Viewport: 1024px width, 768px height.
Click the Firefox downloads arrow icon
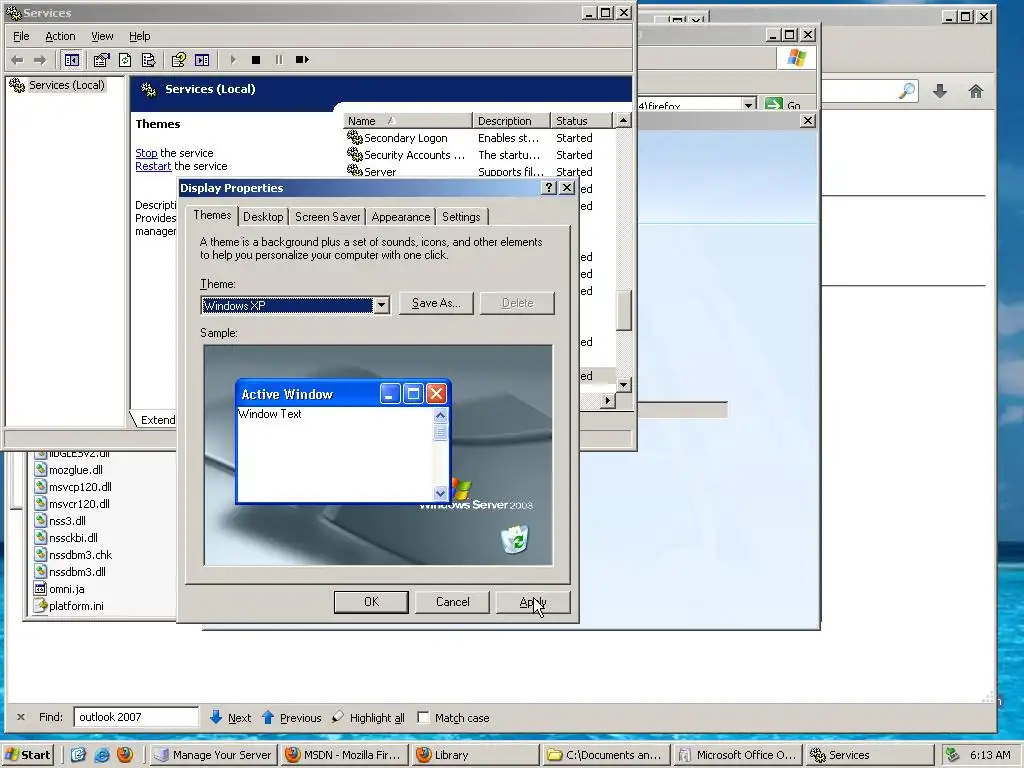tap(940, 91)
